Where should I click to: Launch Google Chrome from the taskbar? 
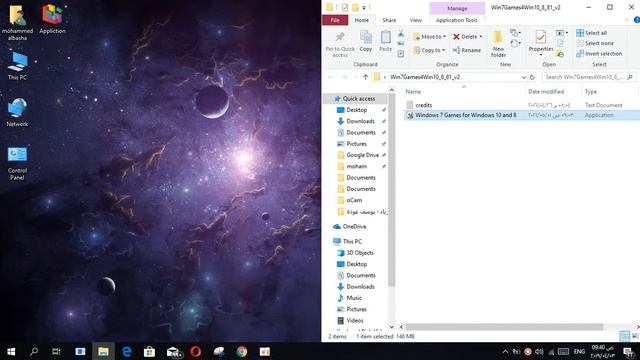[242, 351]
